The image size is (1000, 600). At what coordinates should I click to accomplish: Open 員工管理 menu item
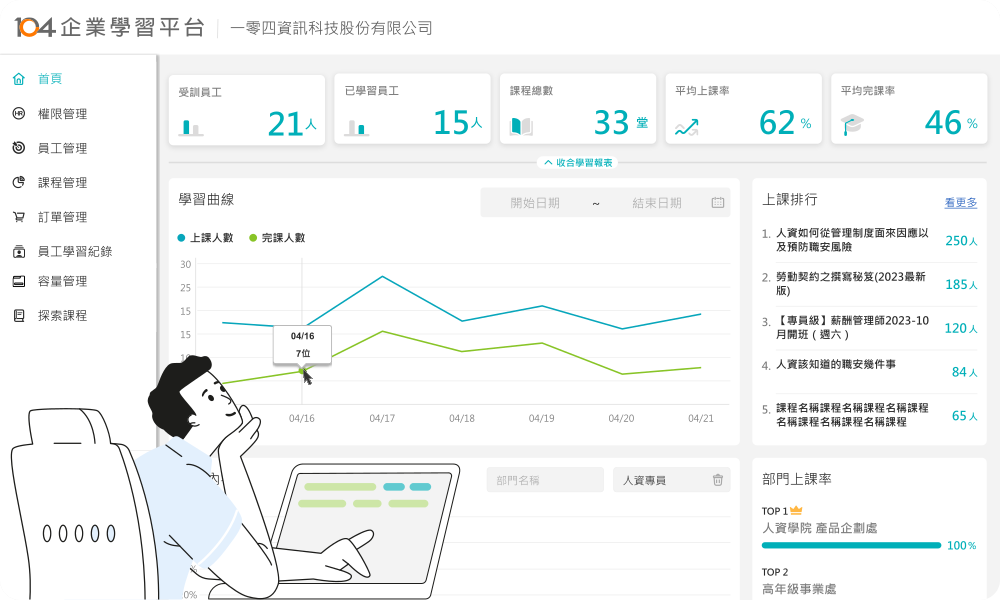[x=62, y=148]
